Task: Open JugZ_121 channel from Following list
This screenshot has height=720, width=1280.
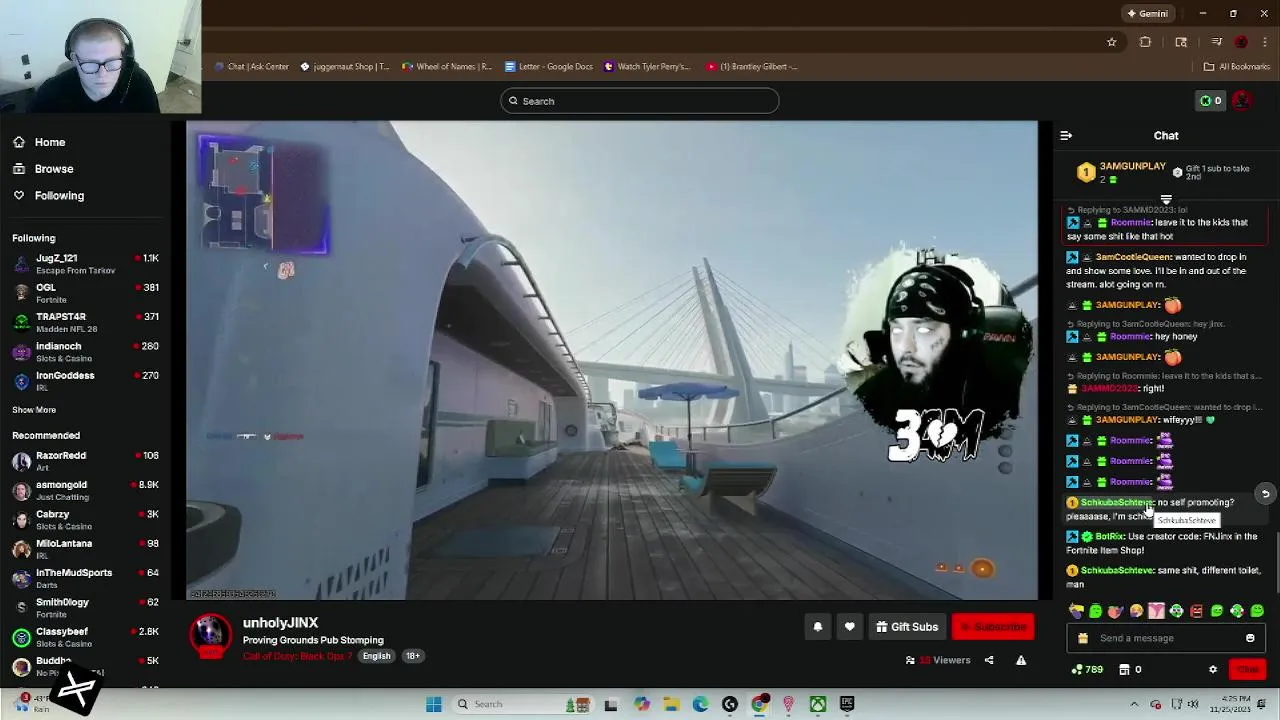Action: tap(86, 264)
